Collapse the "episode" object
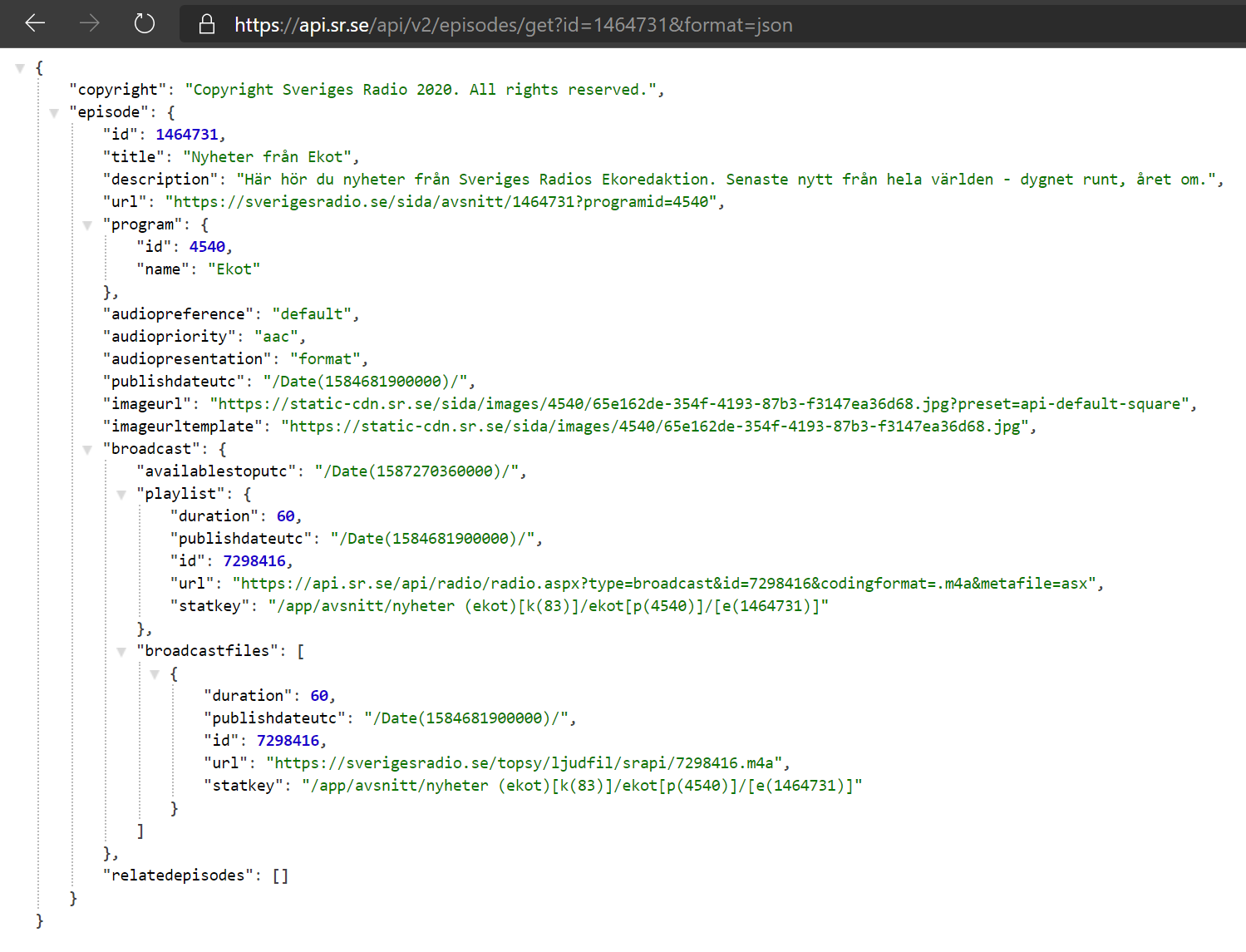This screenshot has width=1246, height=952. [54, 113]
